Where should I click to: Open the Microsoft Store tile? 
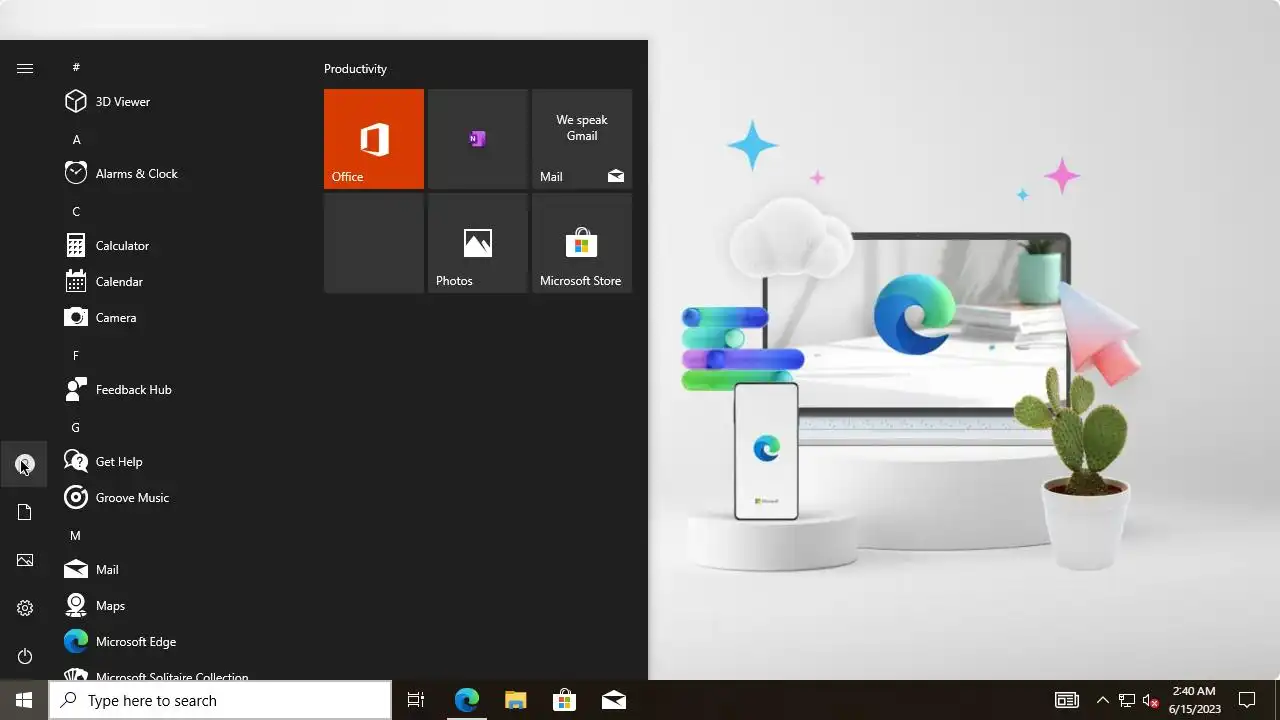click(x=582, y=243)
